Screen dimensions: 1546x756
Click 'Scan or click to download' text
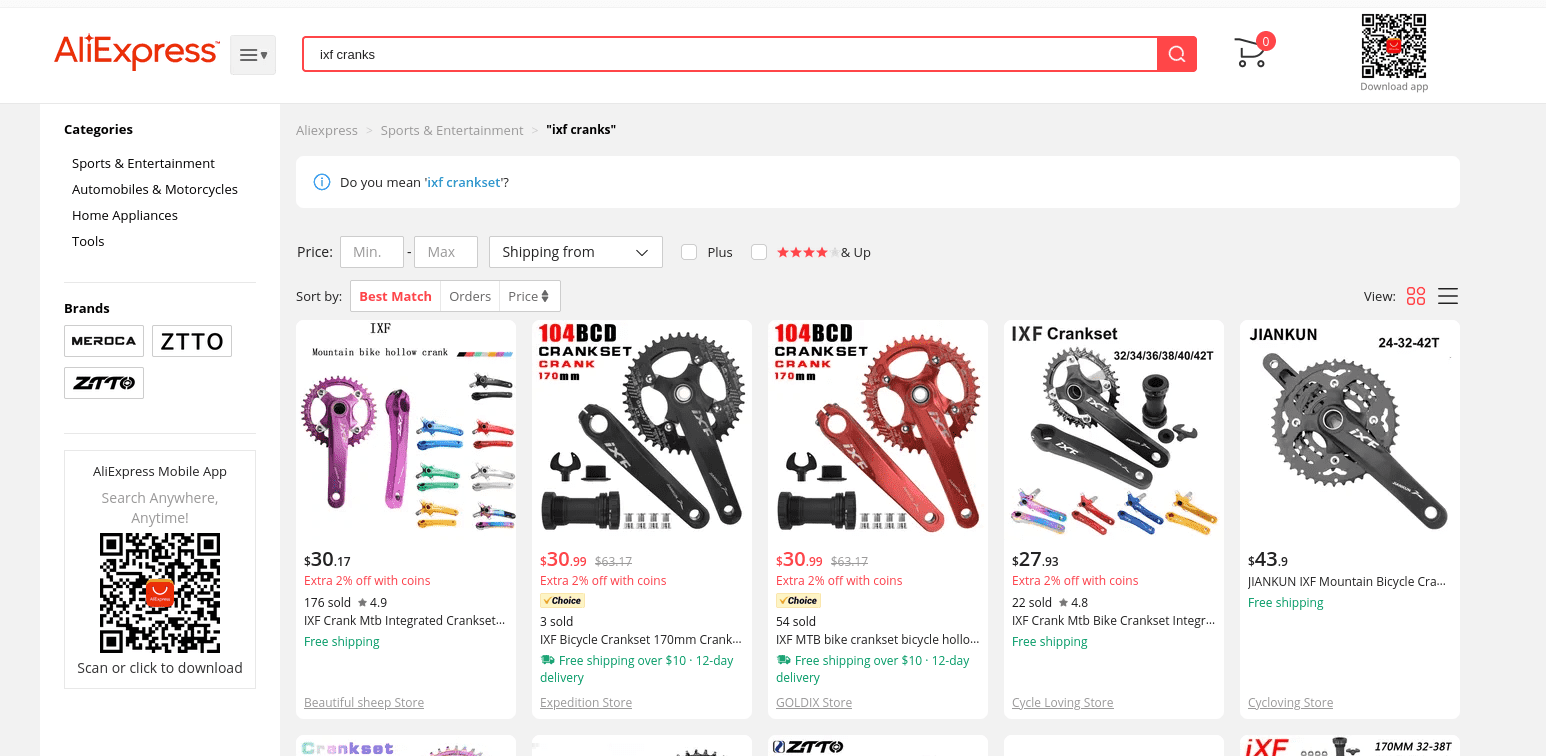(x=160, y=668)
